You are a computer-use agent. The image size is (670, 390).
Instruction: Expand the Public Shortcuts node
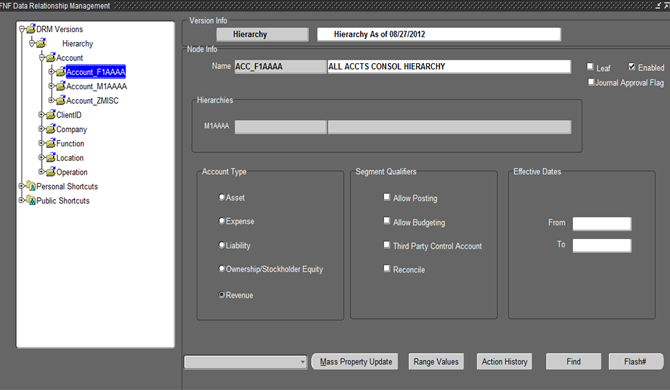pyautogui.click(x=21, y=200)
